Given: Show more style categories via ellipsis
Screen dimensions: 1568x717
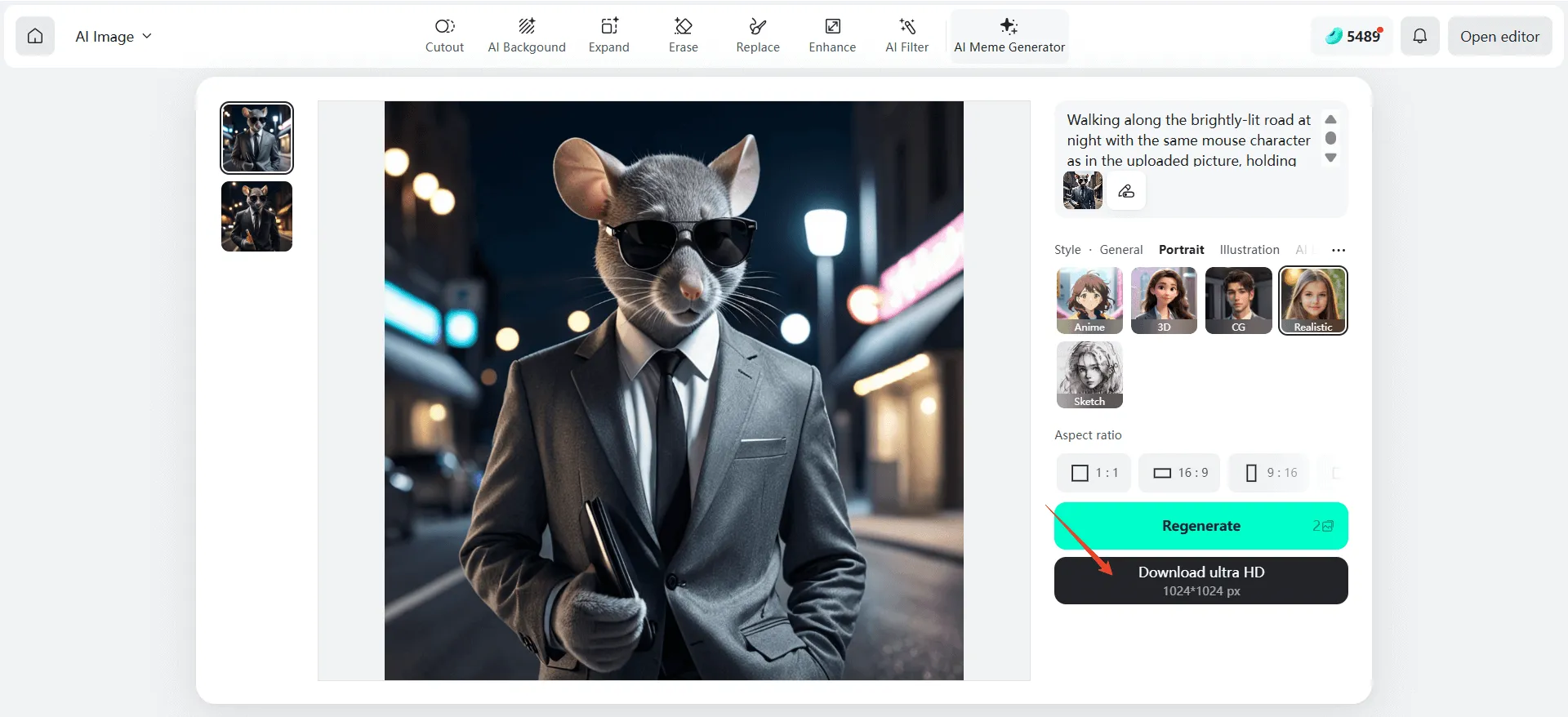Looking at the screenshot, I should click(x=1338, y=250).
